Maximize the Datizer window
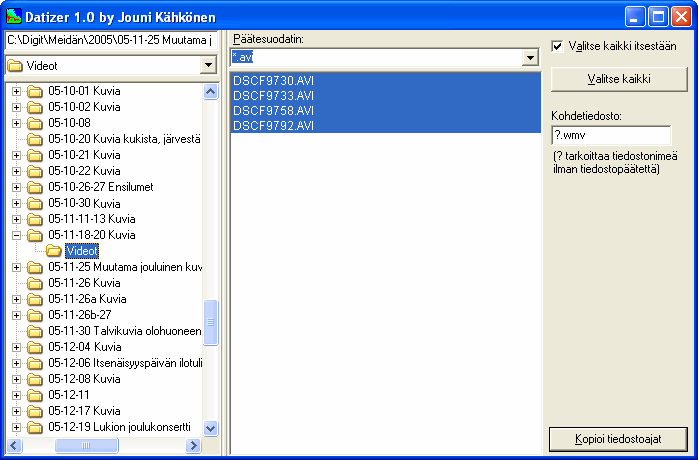The height and width of the screenshot is (460, 698). click(x=658, y=17)
